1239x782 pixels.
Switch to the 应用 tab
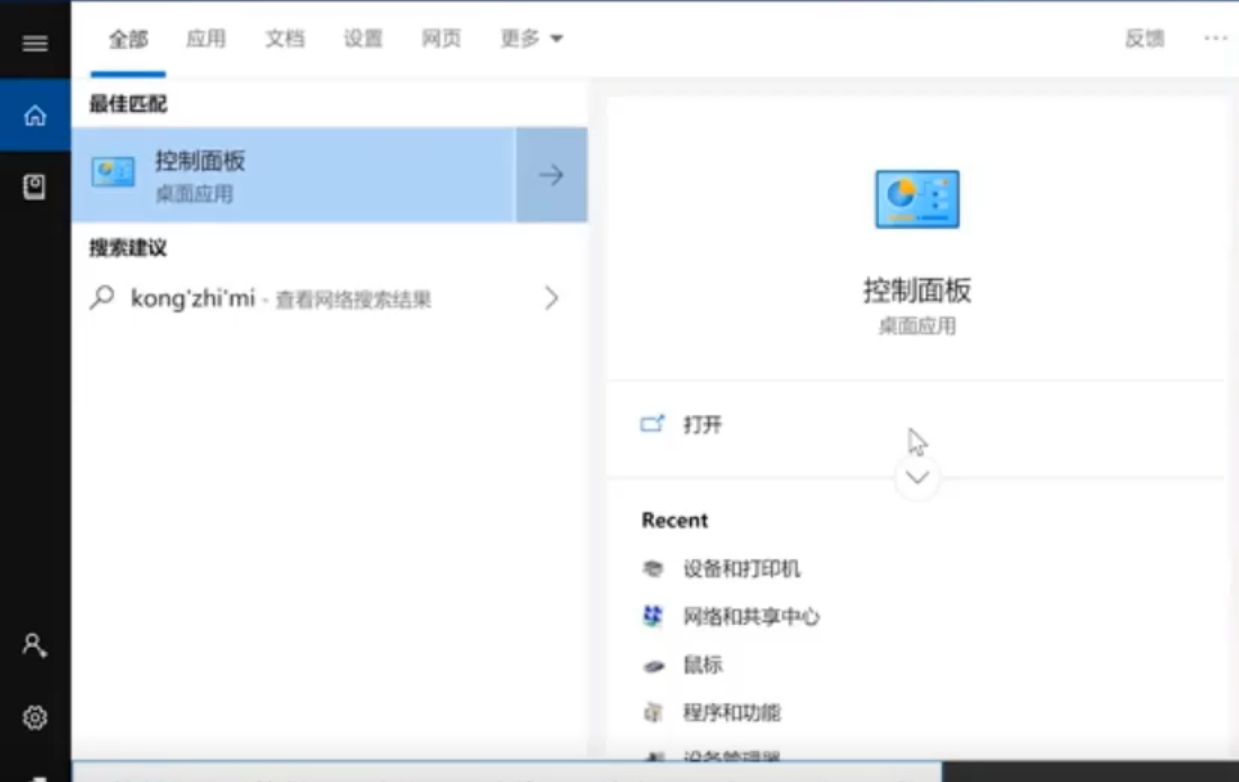206,39
